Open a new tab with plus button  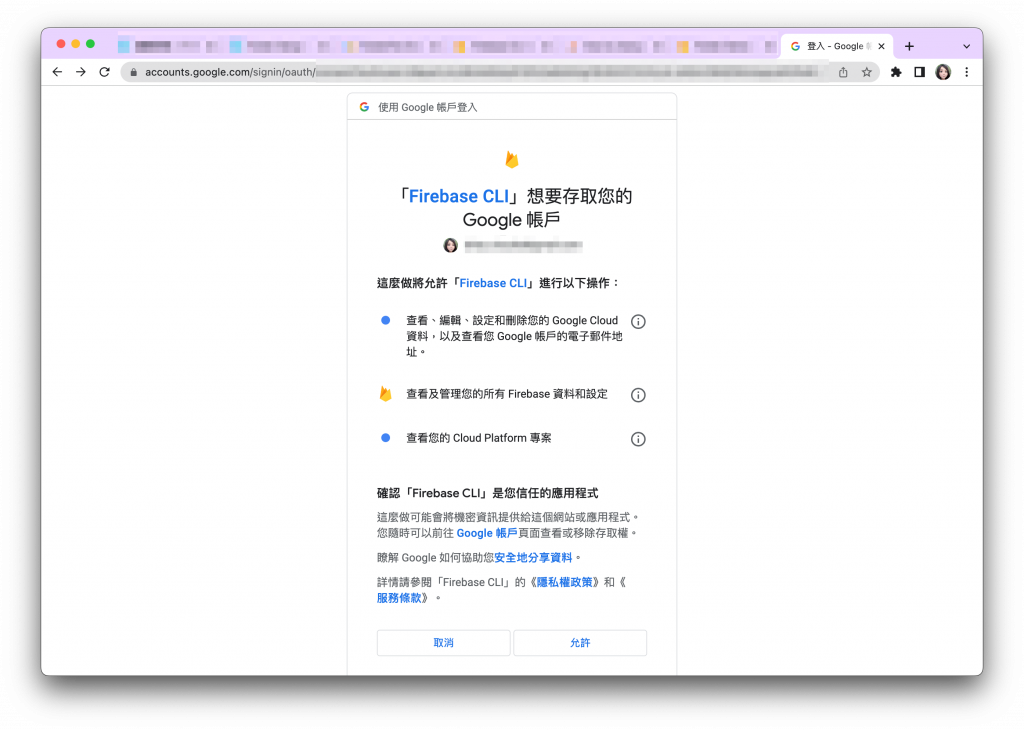point(909,46)
